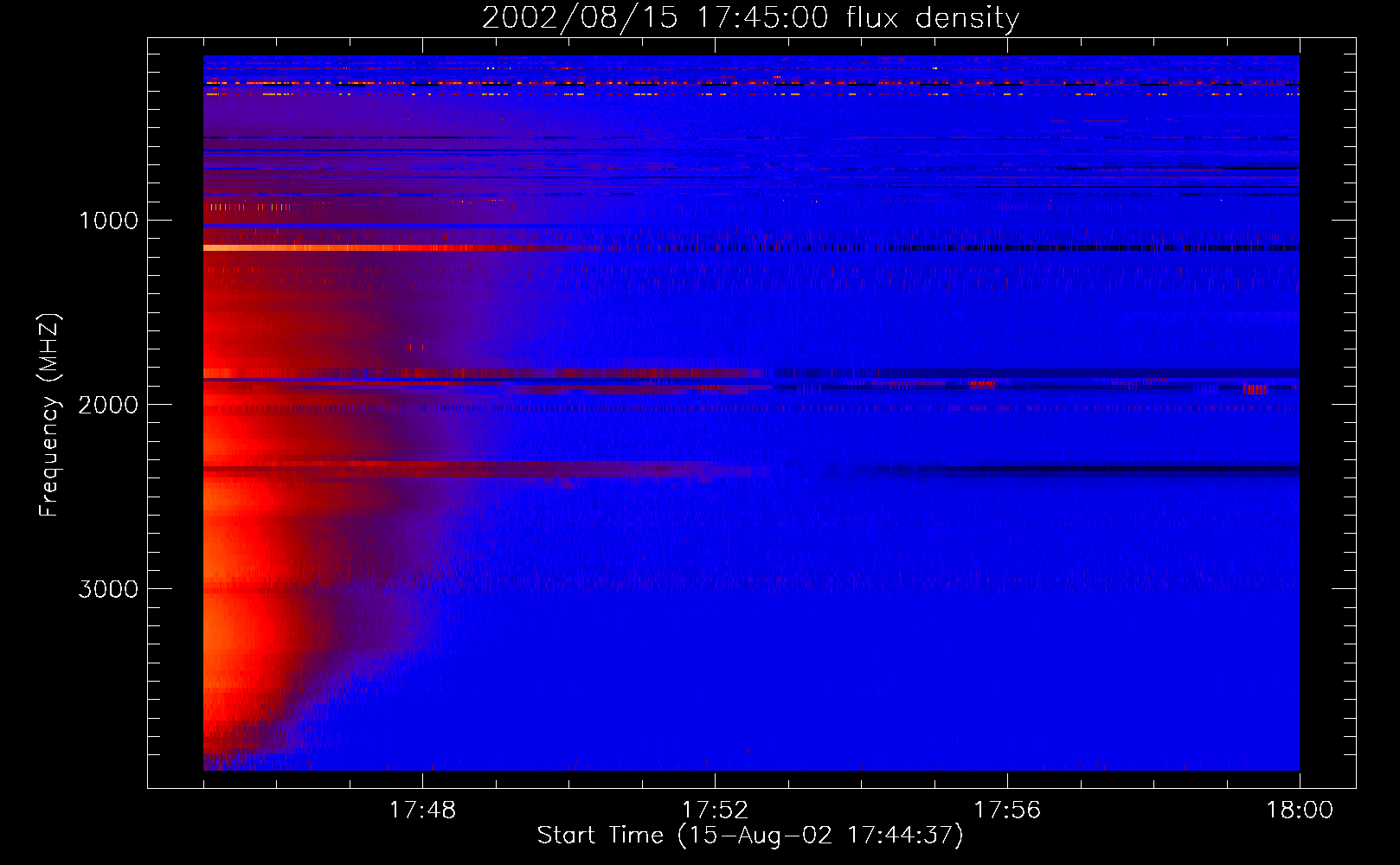This screenshot has width=1400, height=865.
Task: Click the time tick label "17:52"
Action: tap(715, 811)
